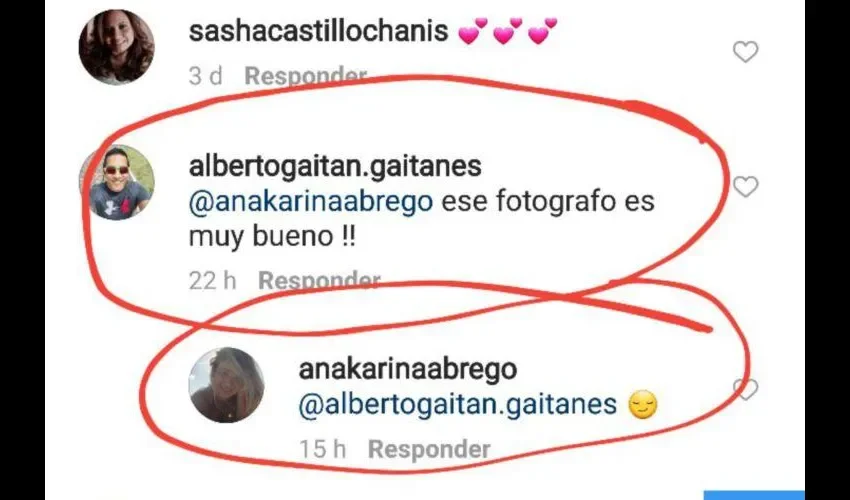850x500 pixels.
Task: Open anakarinaabrego's profile picture
Action: (x=226, y=384)
